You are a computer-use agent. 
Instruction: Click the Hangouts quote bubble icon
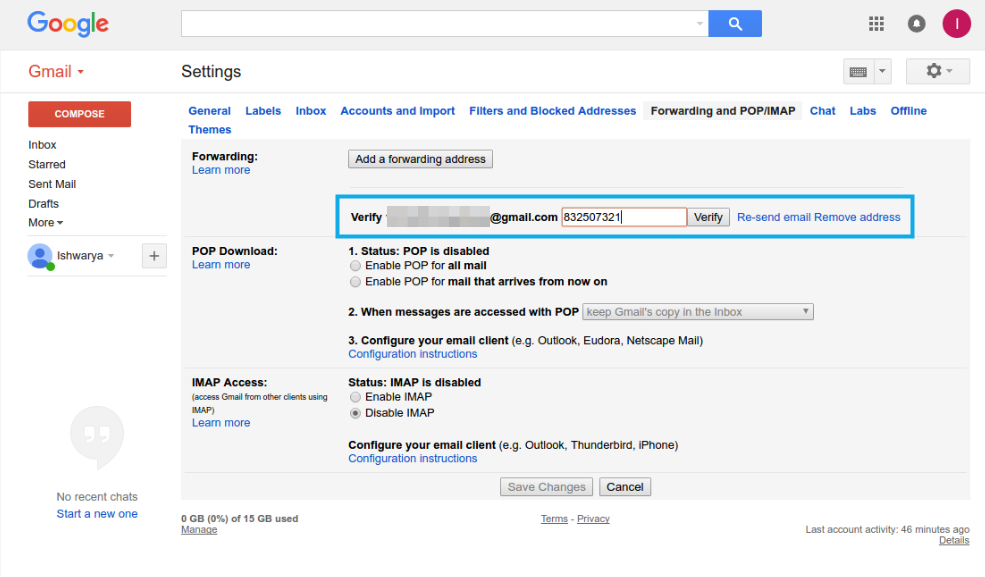pyautogui.click(x=97, y=437)
